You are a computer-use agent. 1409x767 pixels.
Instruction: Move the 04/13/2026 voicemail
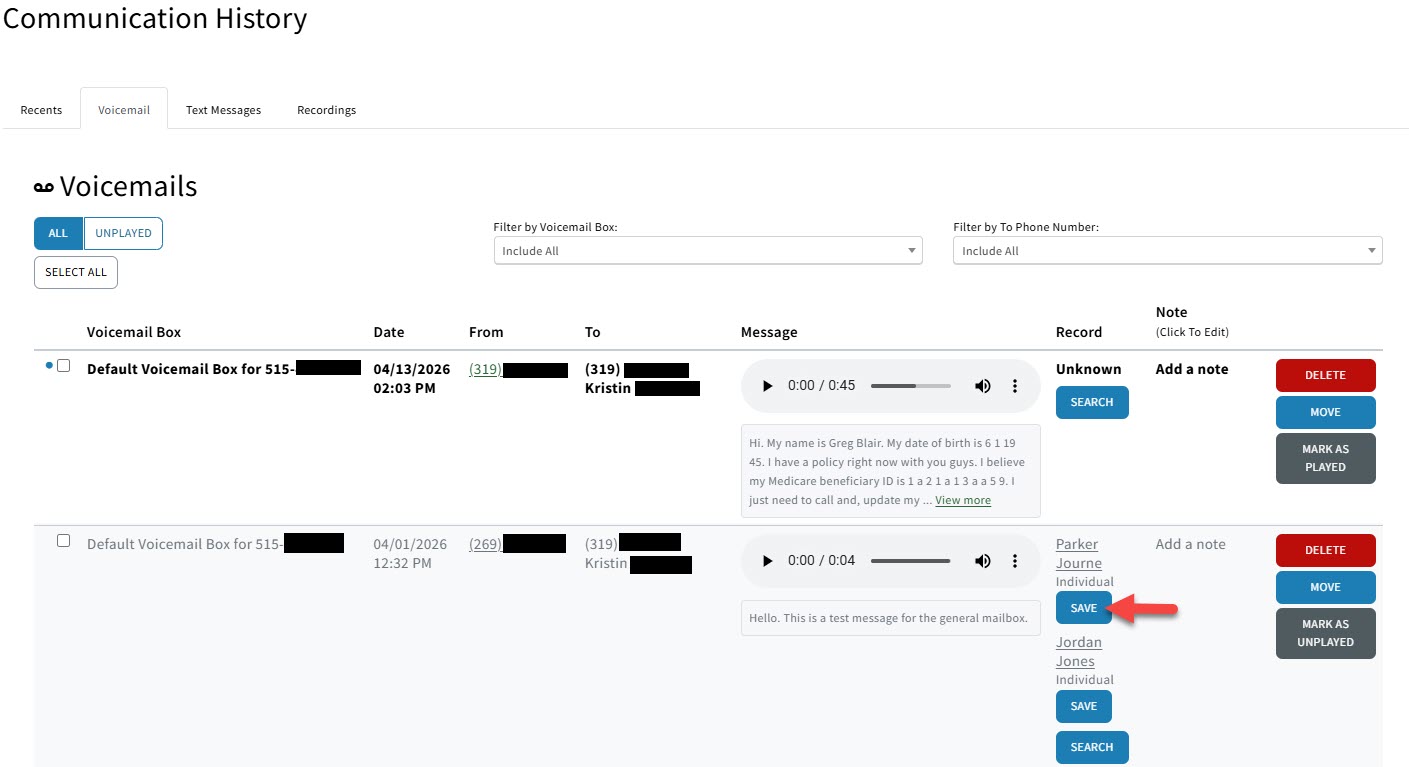point(1325,412)
